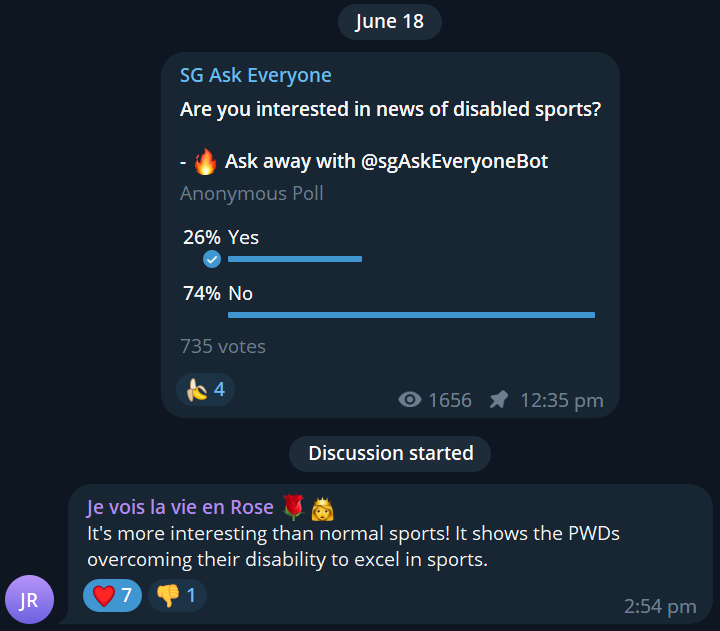This screenshot has height=631, width=720.
Task: Click the pinned message pin icon
Action: pyautogui.click(x=499, y=400)
